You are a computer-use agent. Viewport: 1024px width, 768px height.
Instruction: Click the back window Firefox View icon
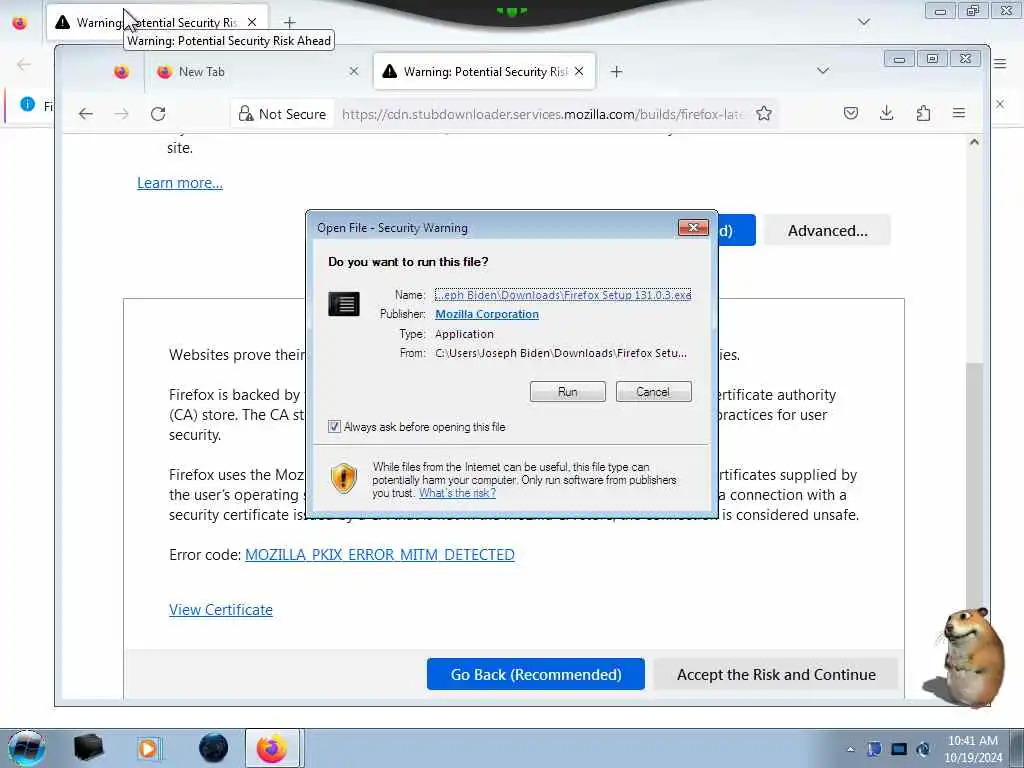click(20, 23)
